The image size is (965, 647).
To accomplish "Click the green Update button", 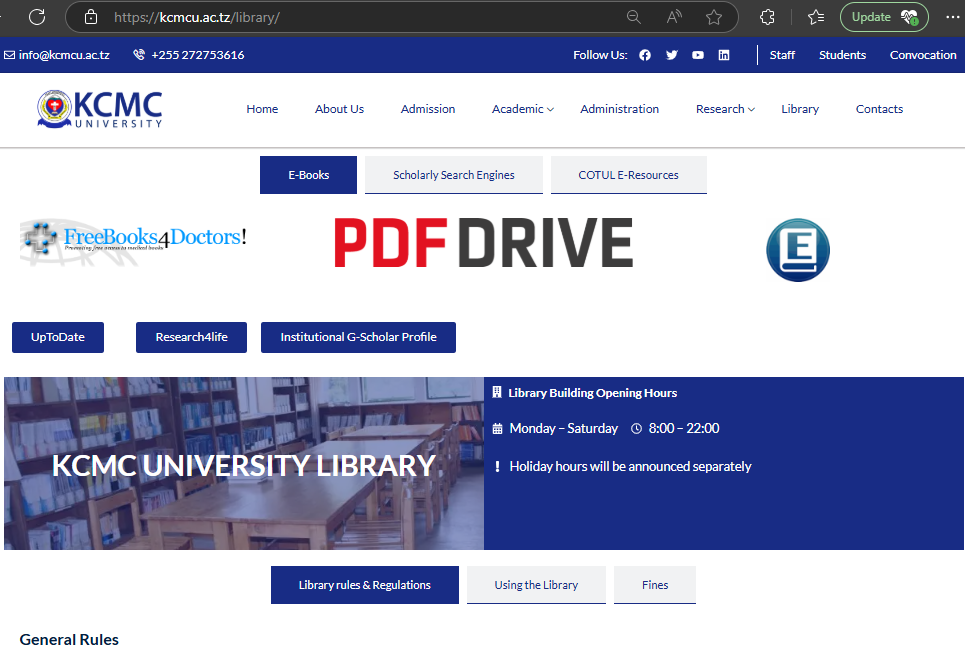I will [x=884, y=17].
